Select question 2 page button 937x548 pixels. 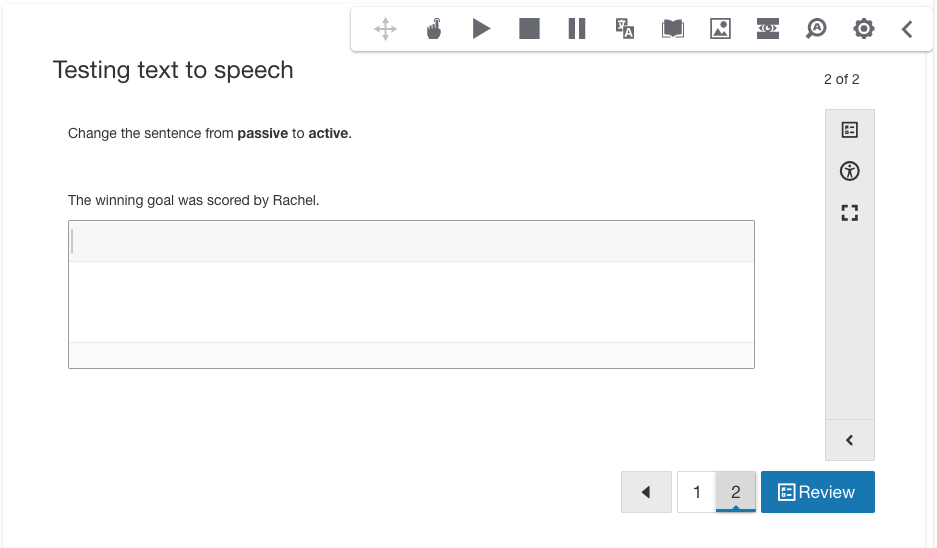(736, 492)
